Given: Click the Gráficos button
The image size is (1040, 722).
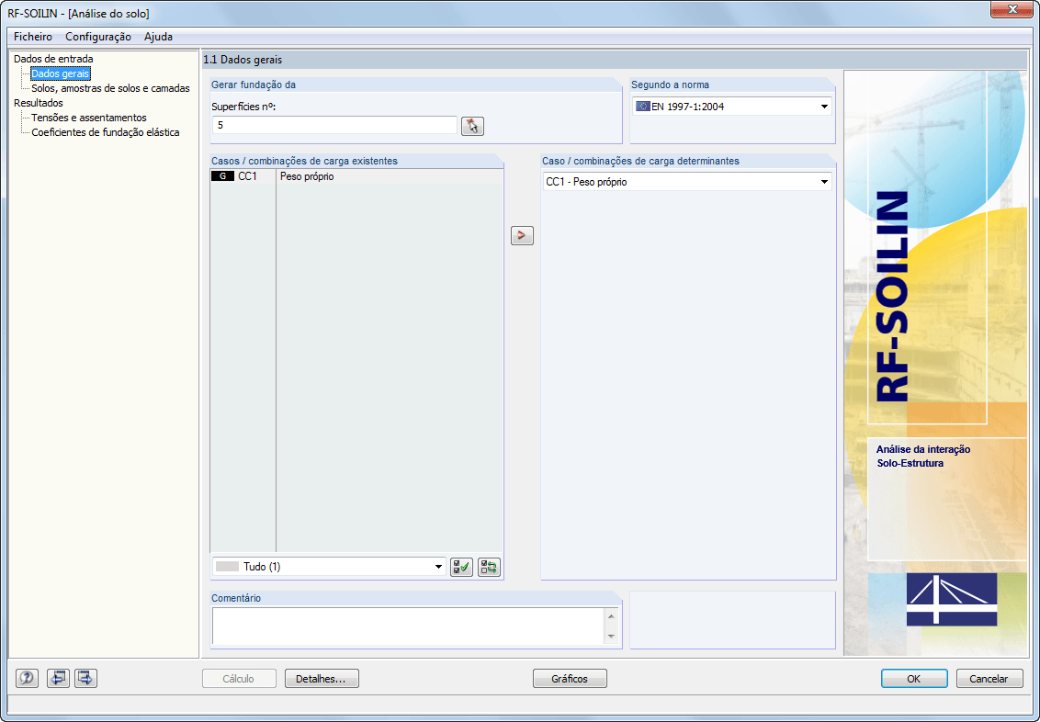Looking at the screenshot, I should click(570, 678).
